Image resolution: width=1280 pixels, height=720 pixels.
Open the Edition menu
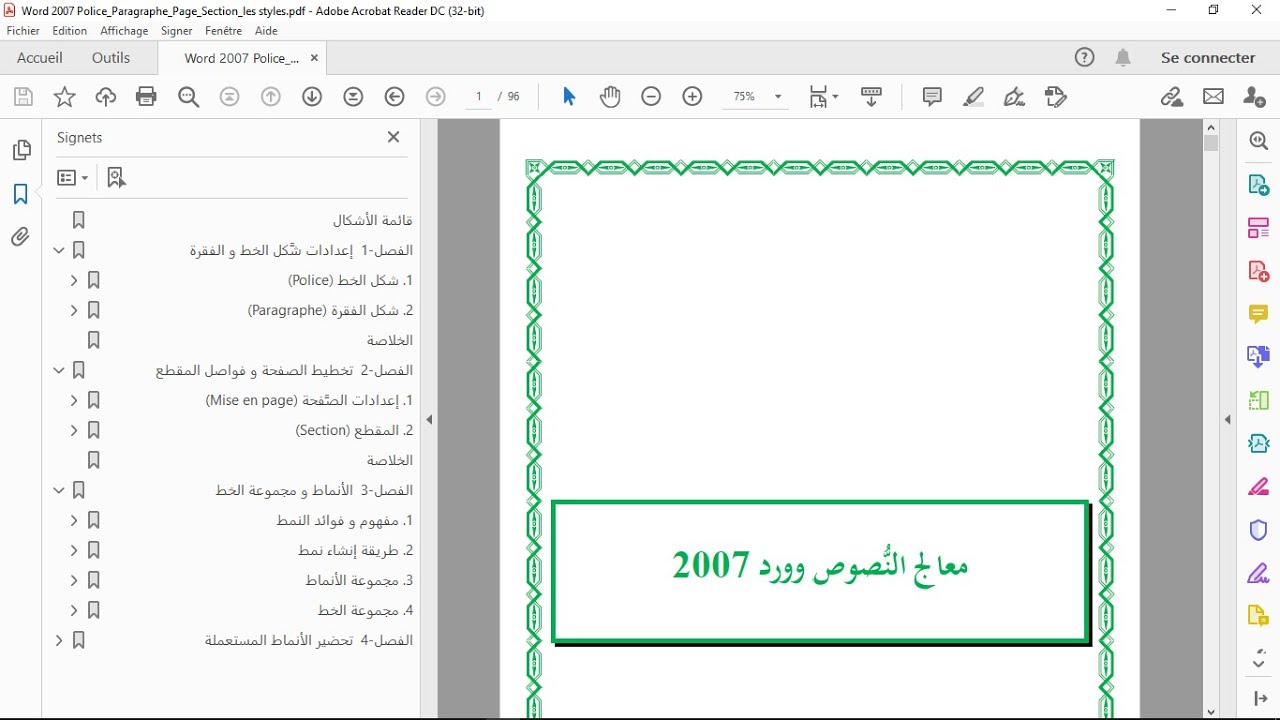(x=70, y=31)
